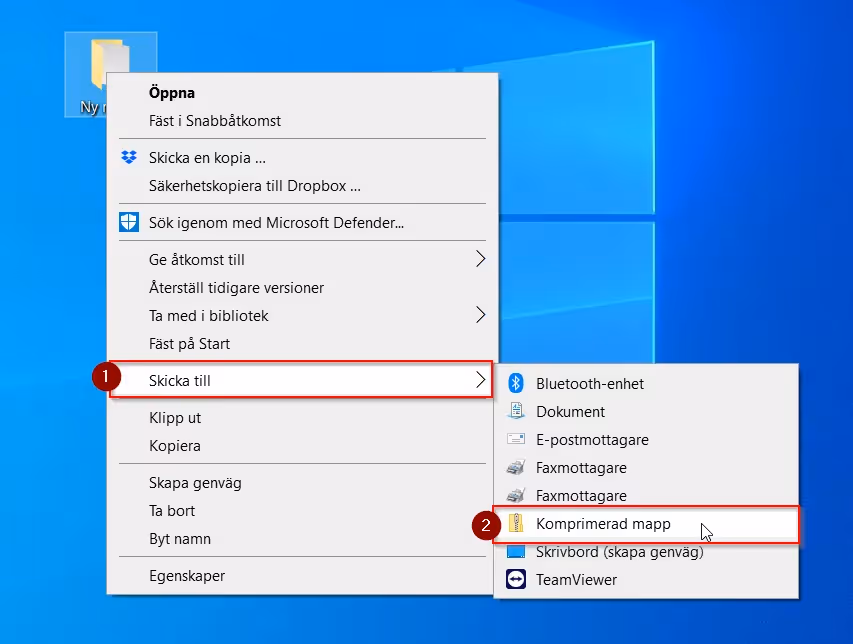Open Ta med i bibliotek entry

pos(302,315)
